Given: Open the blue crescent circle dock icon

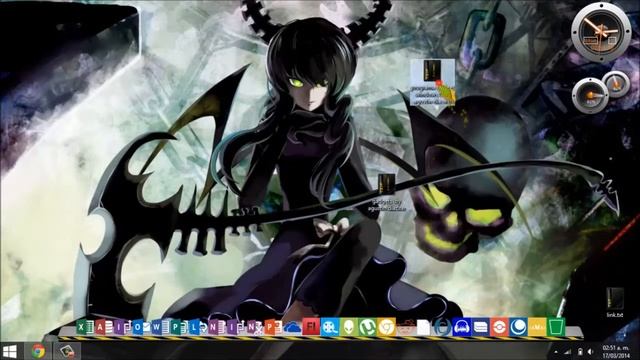Looking at the screenshot, I should pyautogui.click(x=518, y=327).
